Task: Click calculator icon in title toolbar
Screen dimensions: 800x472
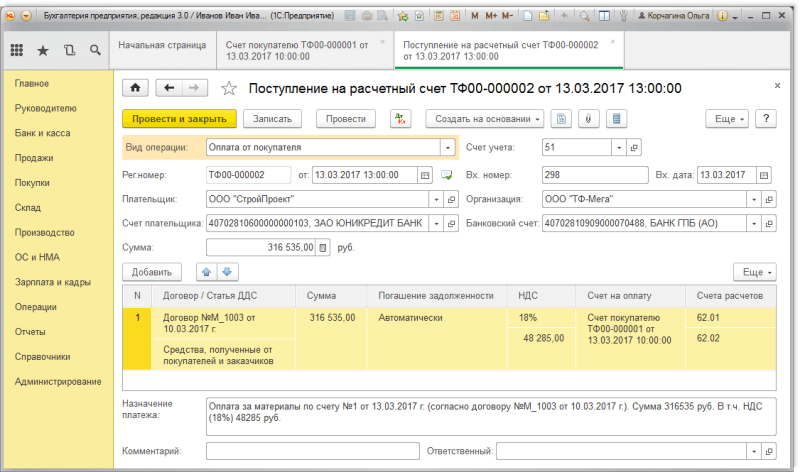Action: (x=438, y=16)
